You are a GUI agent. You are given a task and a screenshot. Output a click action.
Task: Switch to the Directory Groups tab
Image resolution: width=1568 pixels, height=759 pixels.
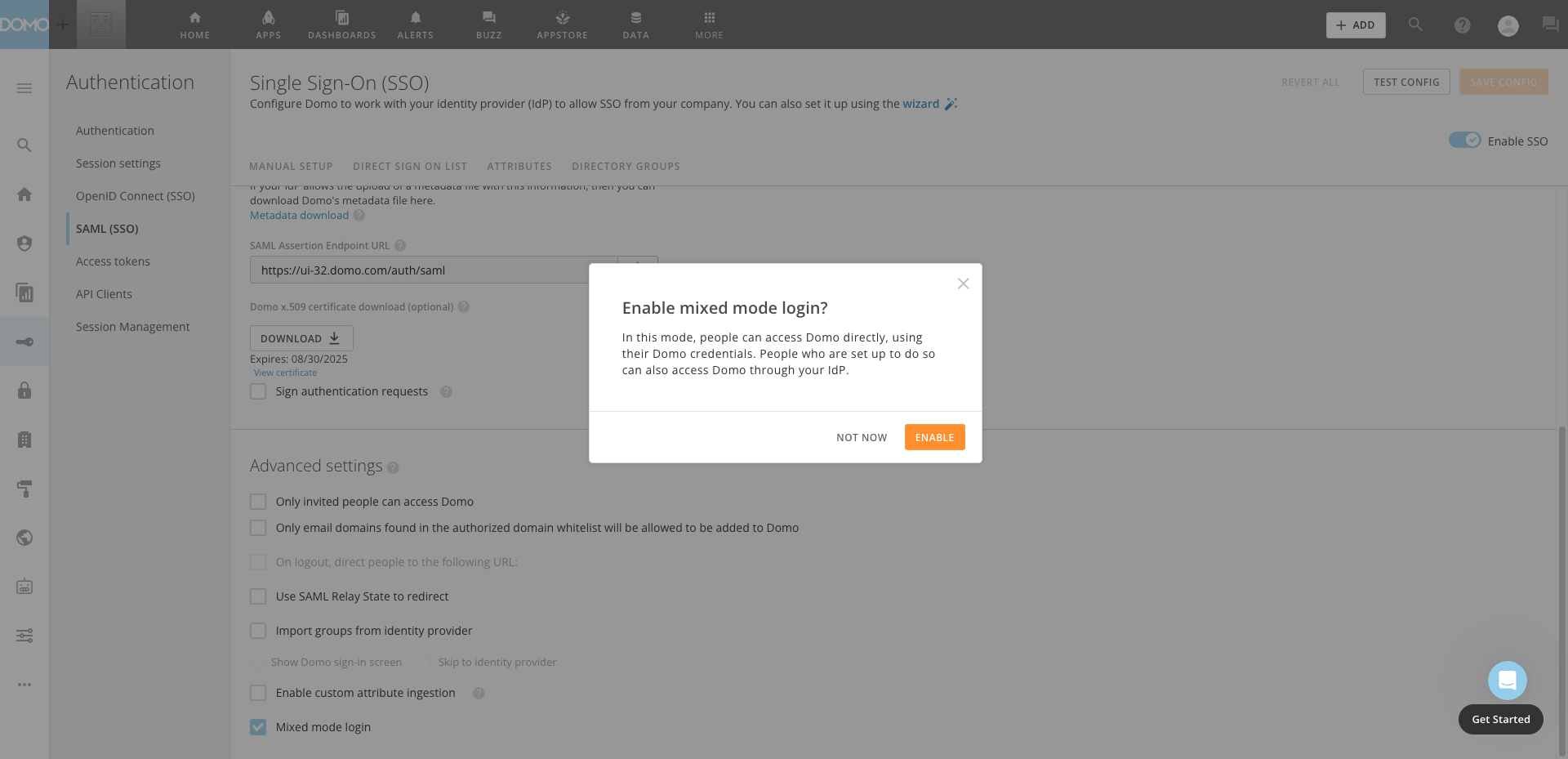626,166
